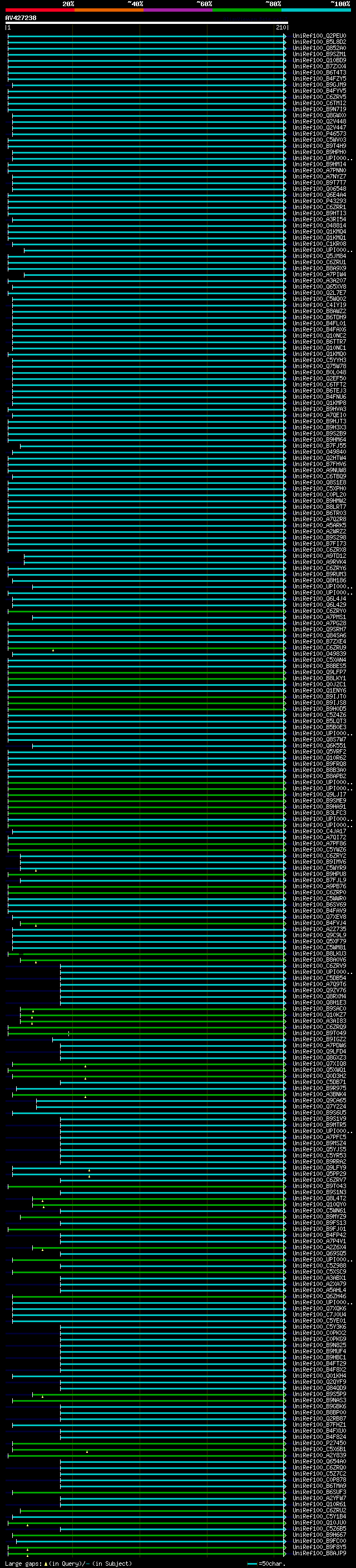
Task: Click the cyan ~100% legend color bar
Action: pyautogui.click(x=316, y=10)
